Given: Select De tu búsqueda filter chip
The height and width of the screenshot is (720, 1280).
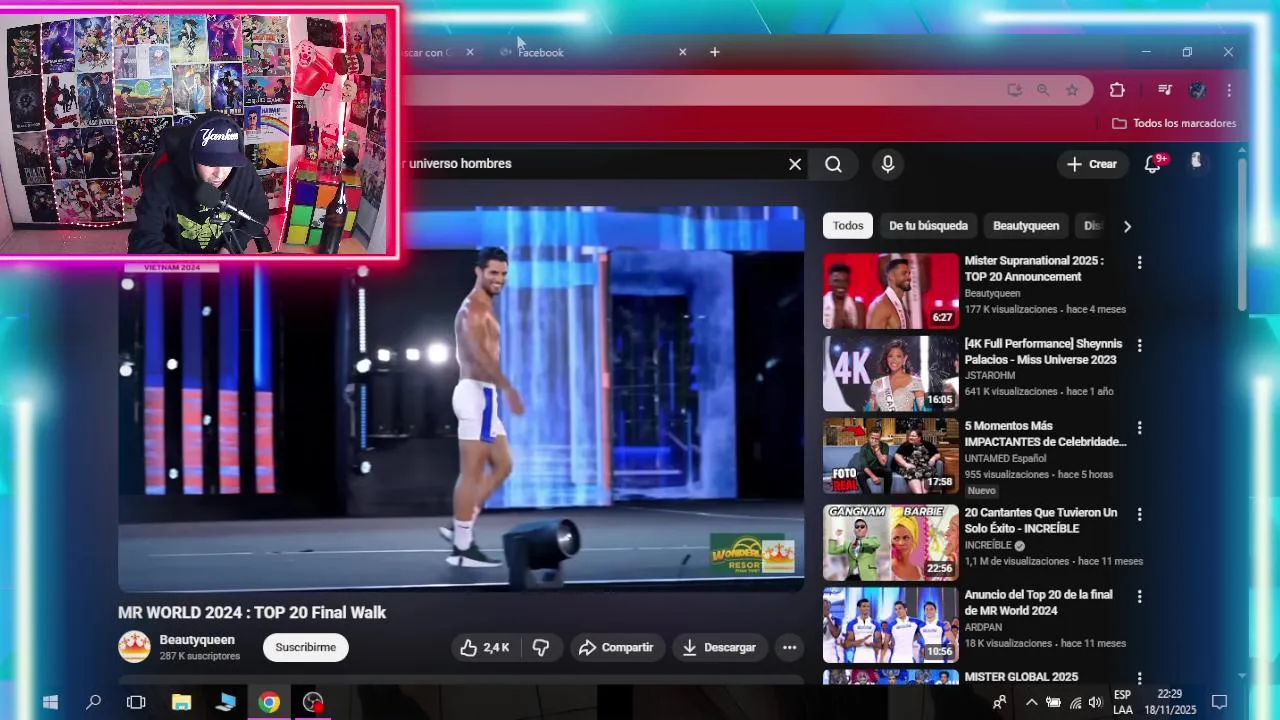Looking at the screenshot, I should click(928, 226).
